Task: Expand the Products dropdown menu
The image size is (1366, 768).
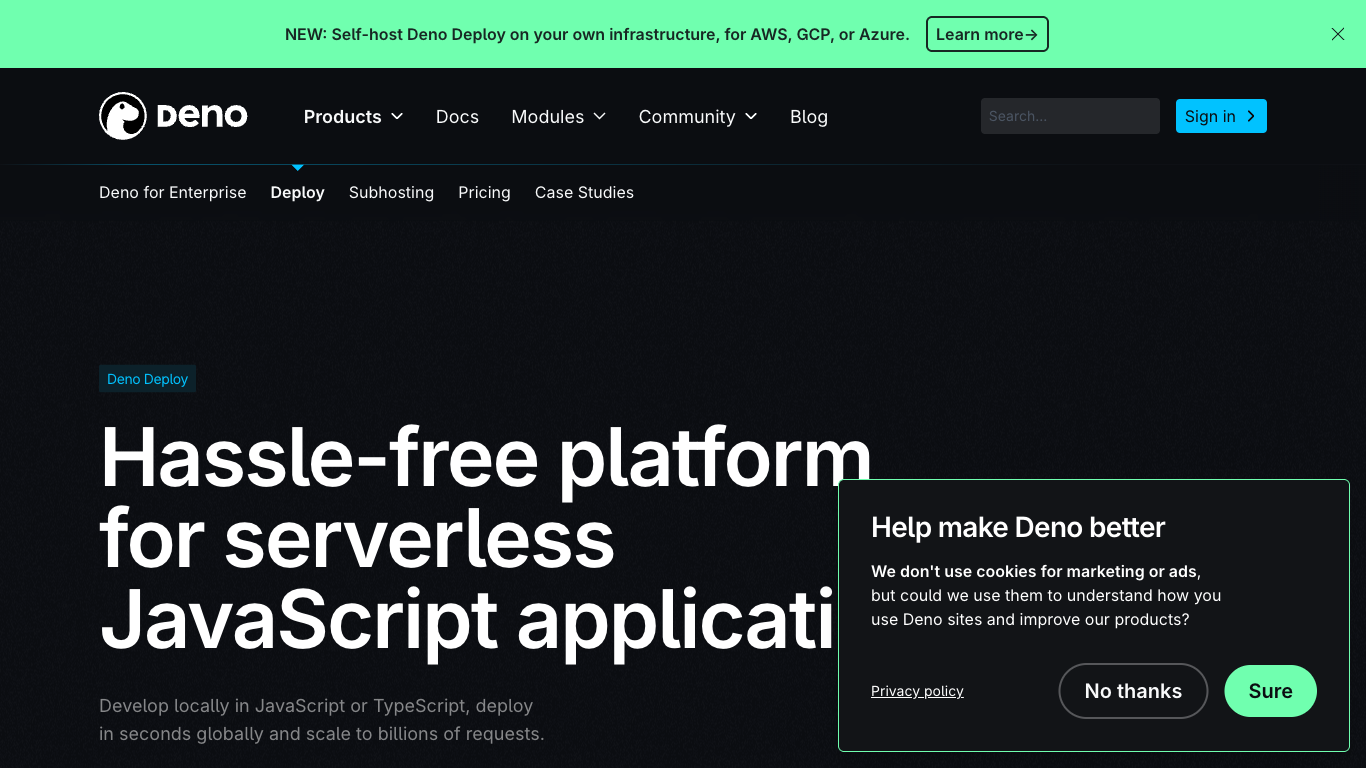Action: point(354,117)
